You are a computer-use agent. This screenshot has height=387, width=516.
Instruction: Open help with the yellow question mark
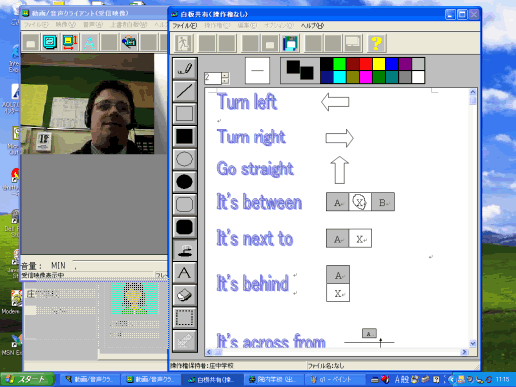pyautogui.click(x=377, y=43)
